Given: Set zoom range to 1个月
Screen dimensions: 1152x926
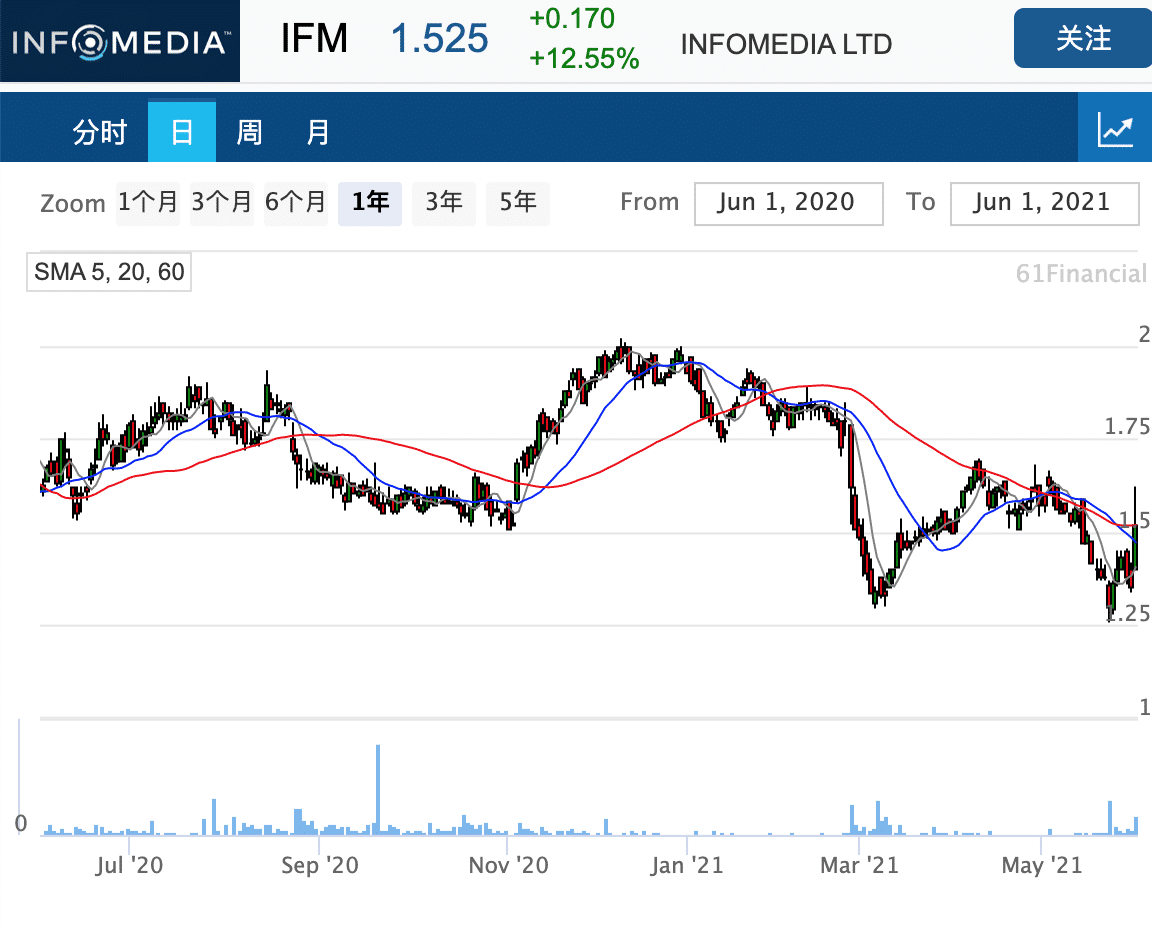Looking at the screenshot, I should (148, 202).
